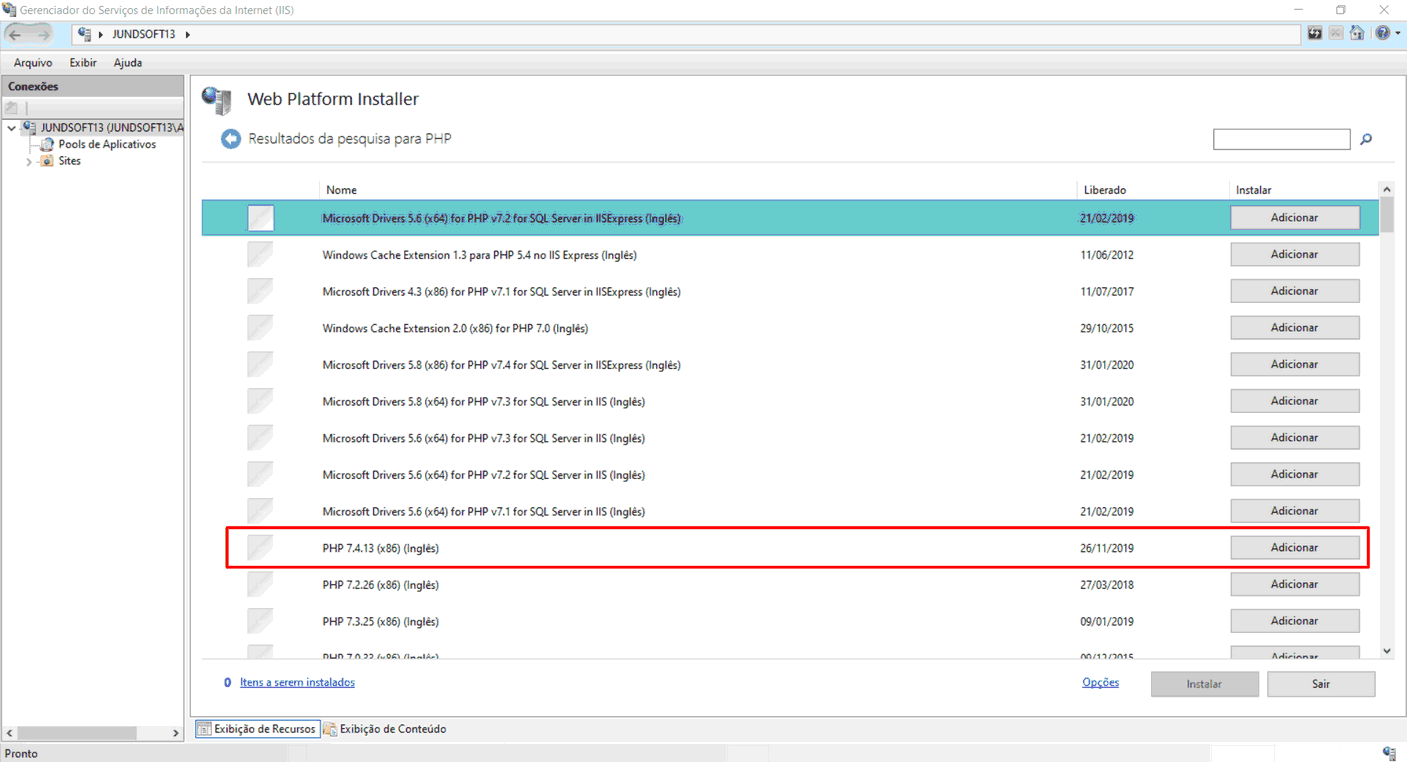
Task: Click the Nome column header
Action: (699, 190)
